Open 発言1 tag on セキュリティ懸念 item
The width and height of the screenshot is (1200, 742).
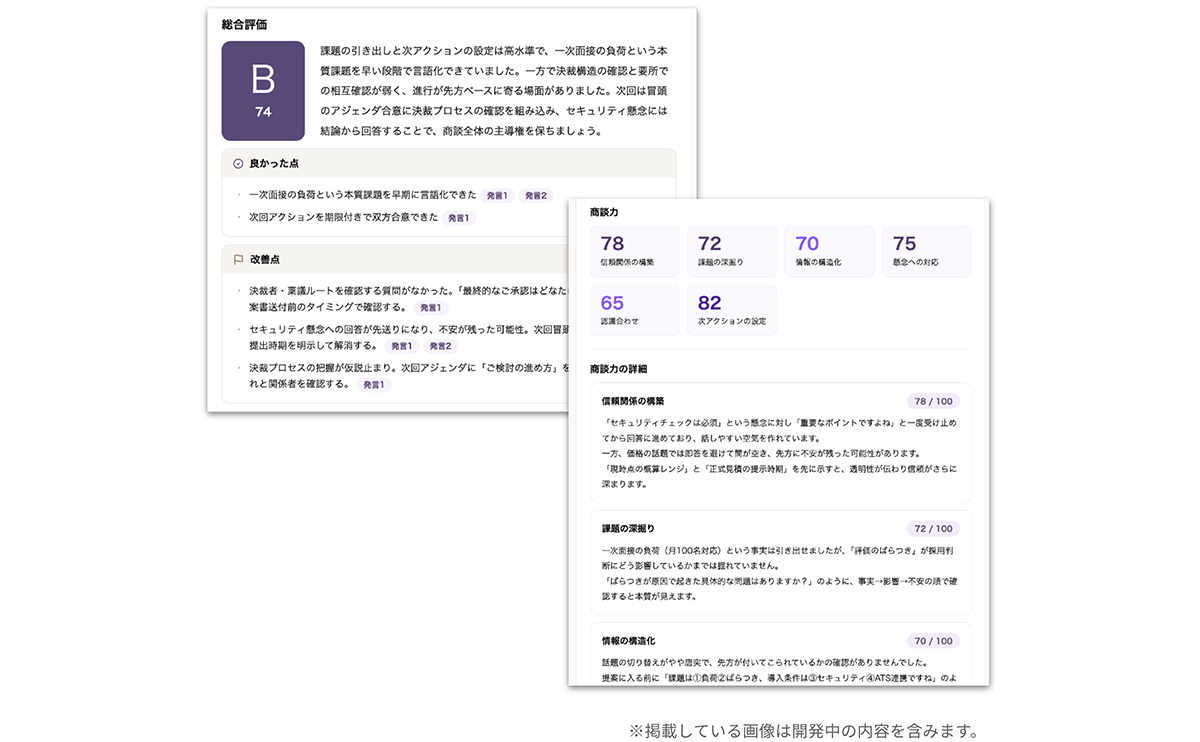pos(401,346)
